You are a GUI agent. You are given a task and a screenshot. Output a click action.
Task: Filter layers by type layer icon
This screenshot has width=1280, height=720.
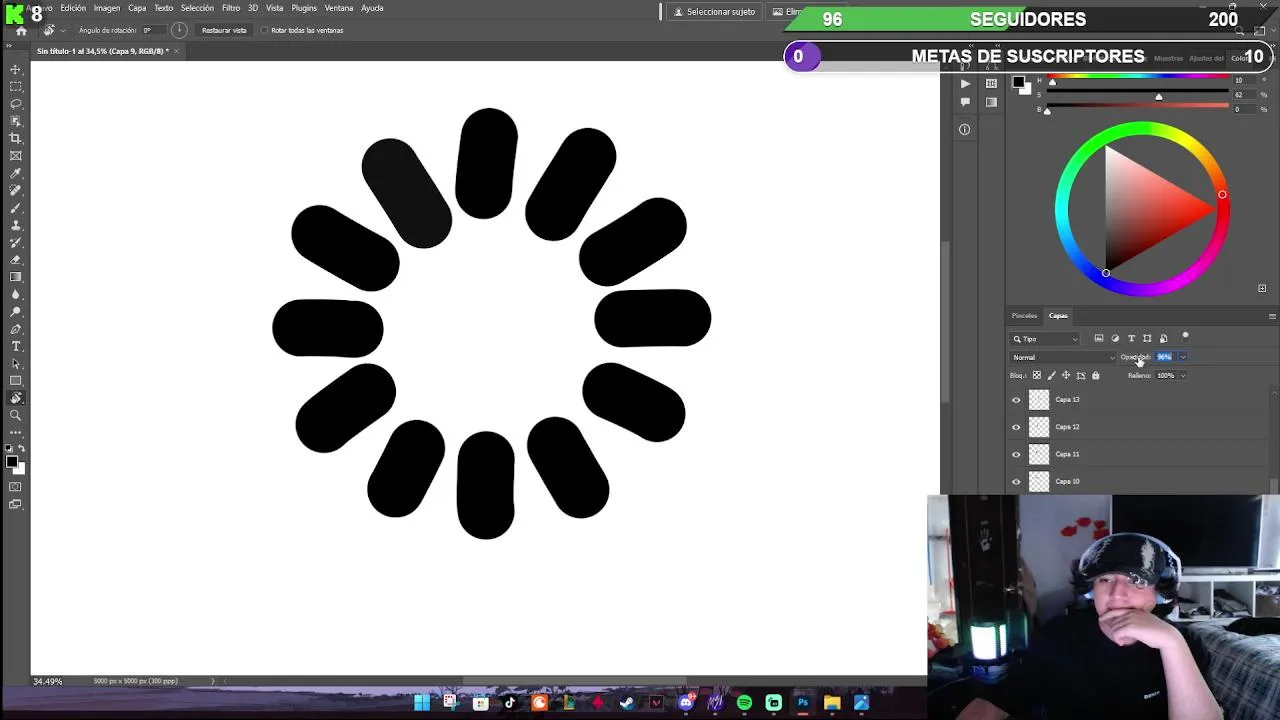[x=1131, y=338]
